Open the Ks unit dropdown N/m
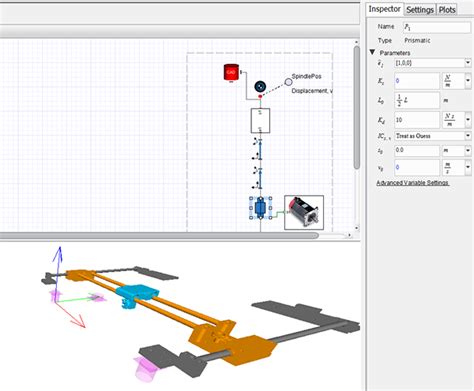This screenshot has height=391, width=474. (x=468, y=81)
